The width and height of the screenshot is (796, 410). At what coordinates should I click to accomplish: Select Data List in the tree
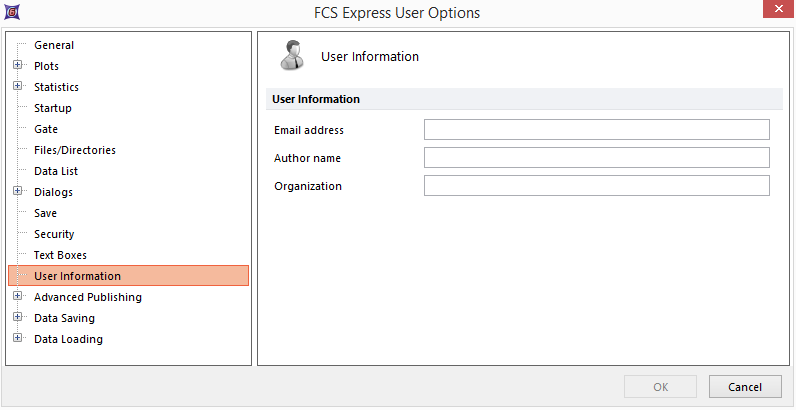coord(56,171)
